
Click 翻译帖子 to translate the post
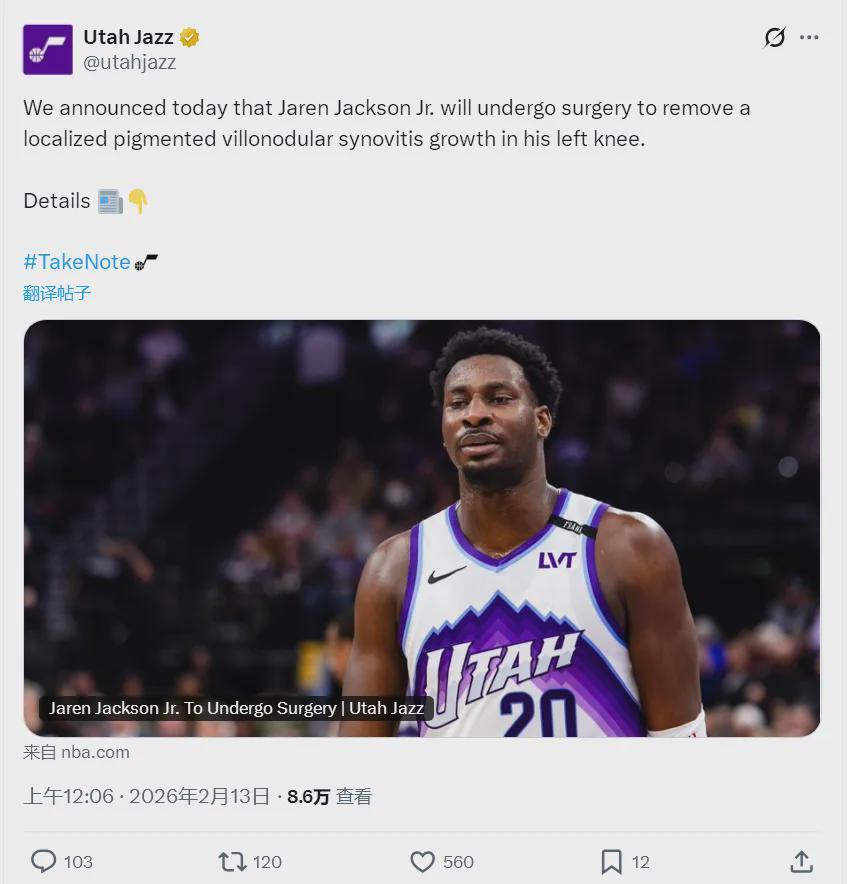(57, 293)
